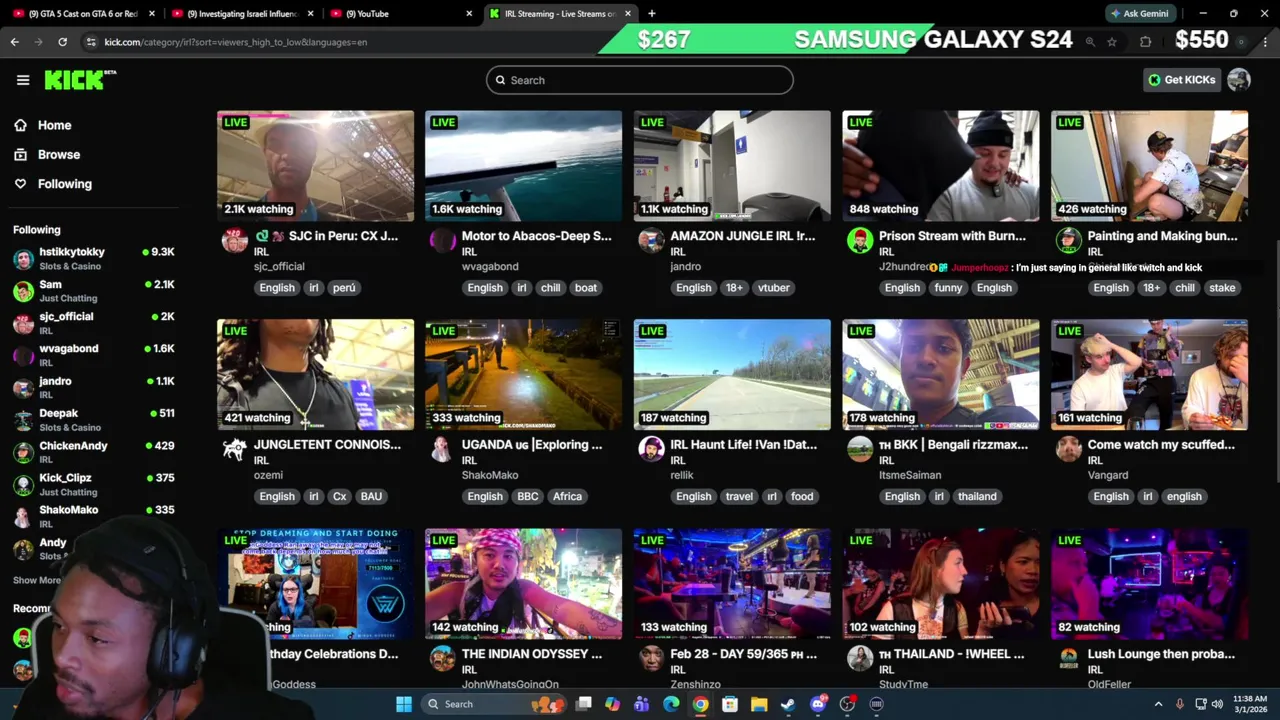The height and width of the screenshot is (720, 1280).
Task: Click Vangard streamer avatar icon
Action: tap(1069, 449)
